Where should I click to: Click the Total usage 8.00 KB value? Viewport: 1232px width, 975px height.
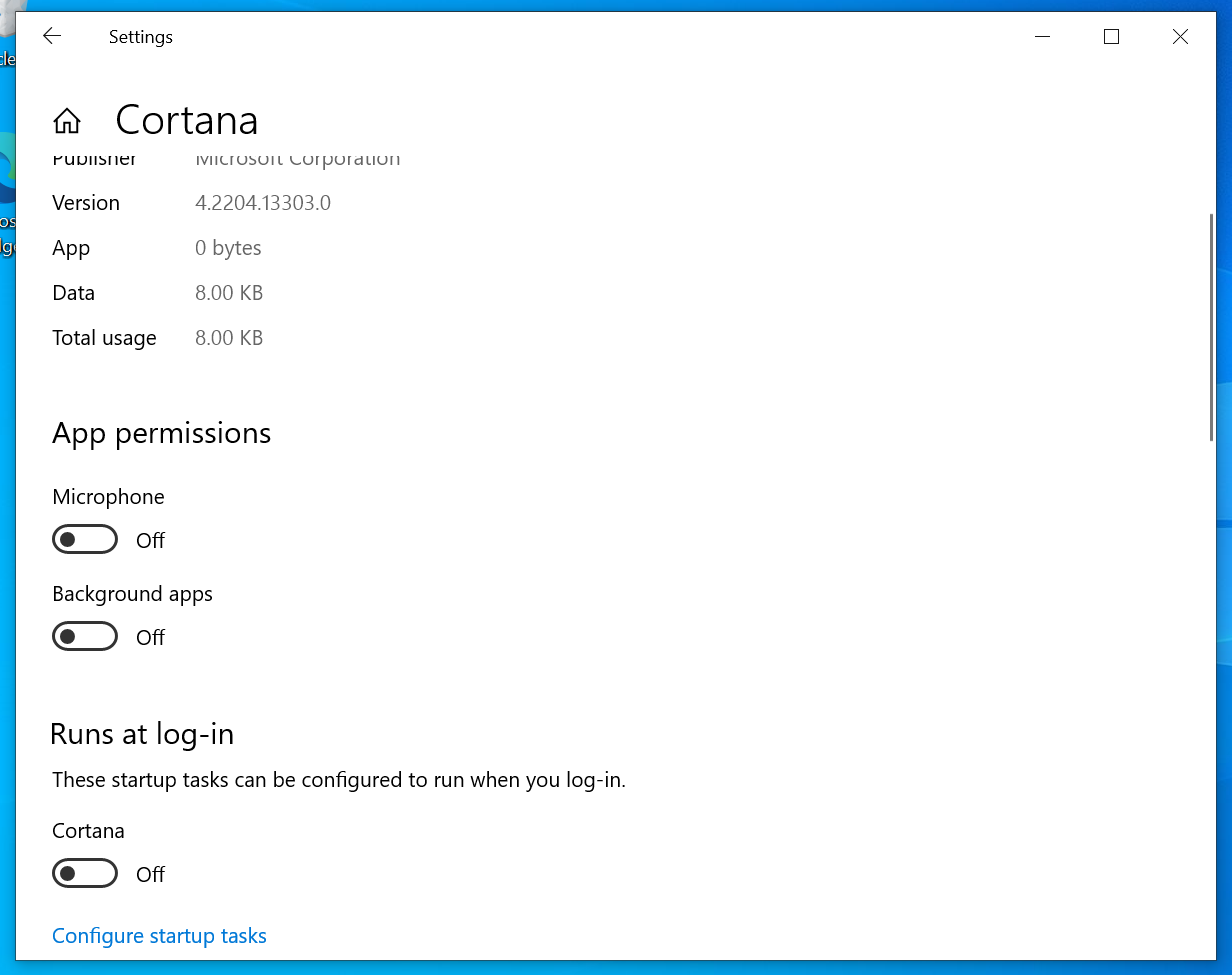229,338
